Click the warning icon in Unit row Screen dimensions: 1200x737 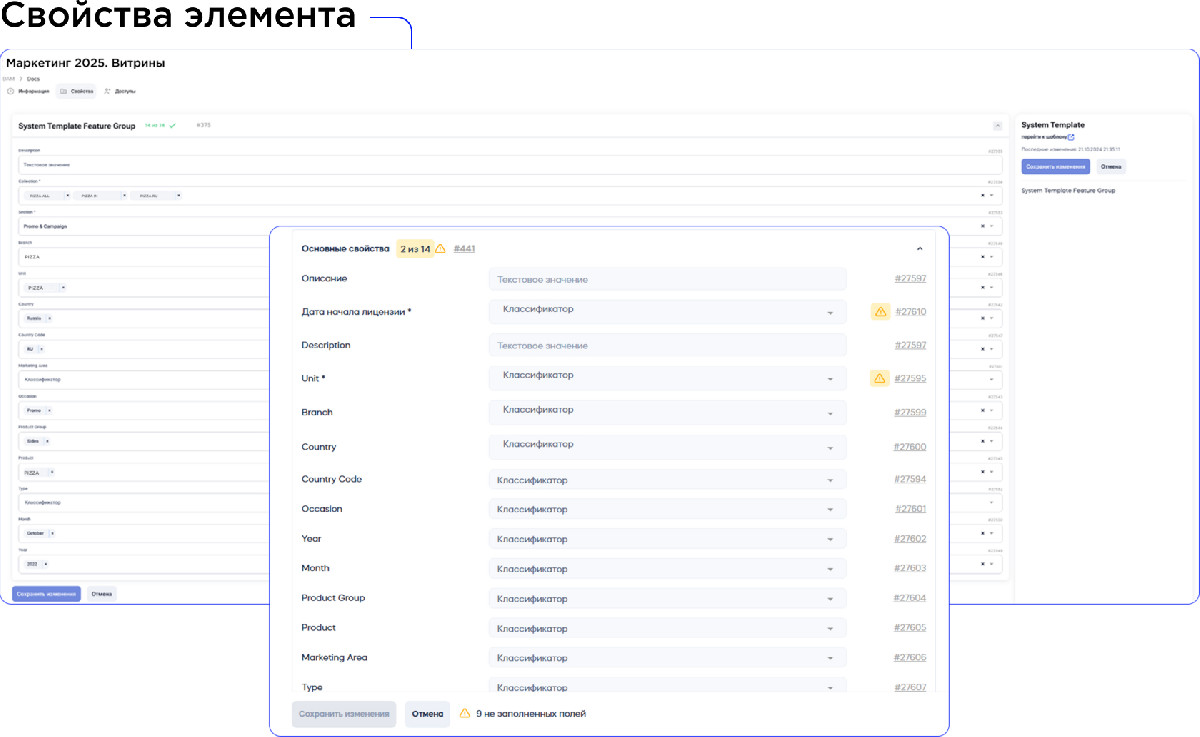(x=880, y=379)
